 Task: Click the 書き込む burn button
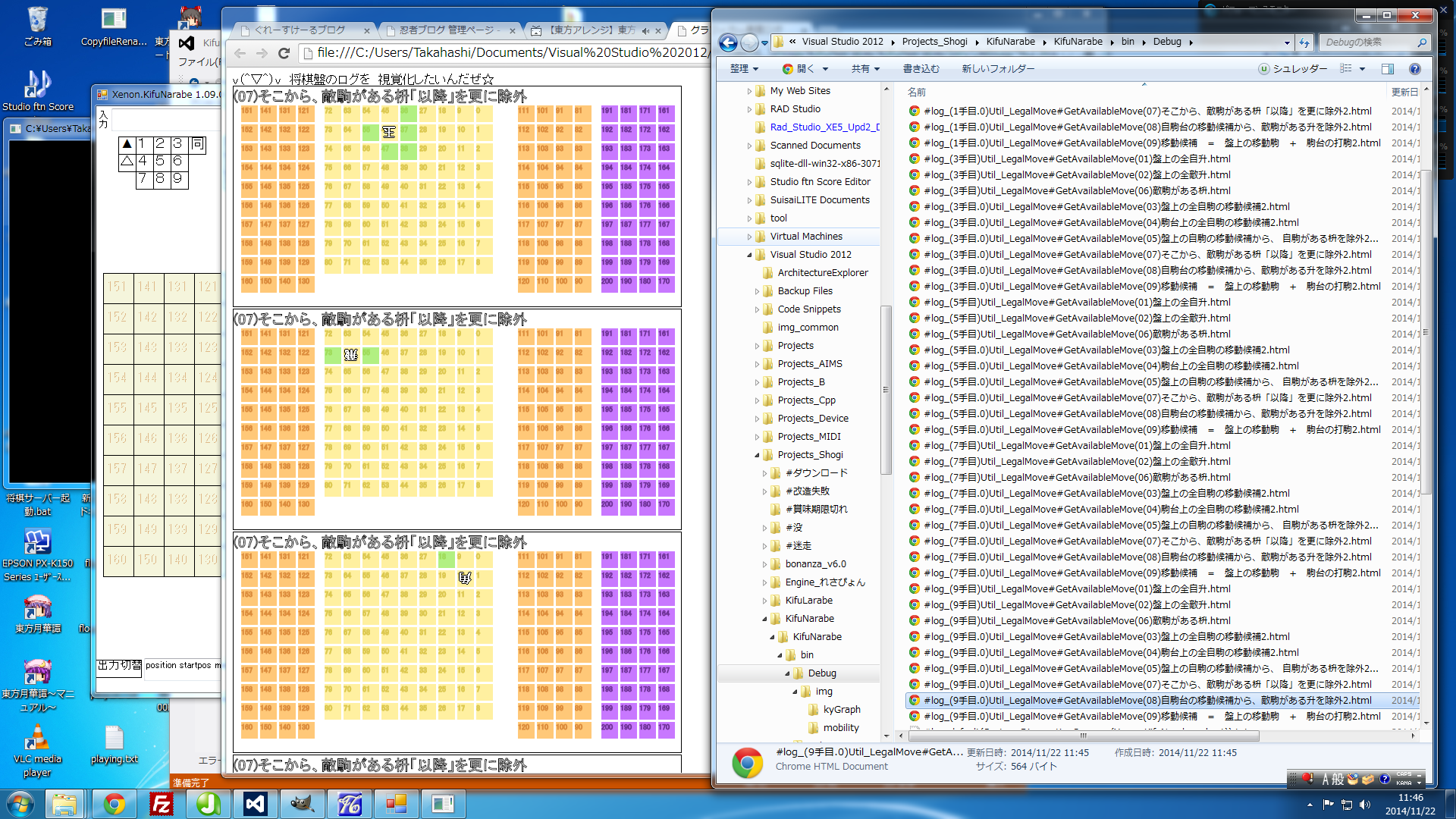[x=921, y=69]
